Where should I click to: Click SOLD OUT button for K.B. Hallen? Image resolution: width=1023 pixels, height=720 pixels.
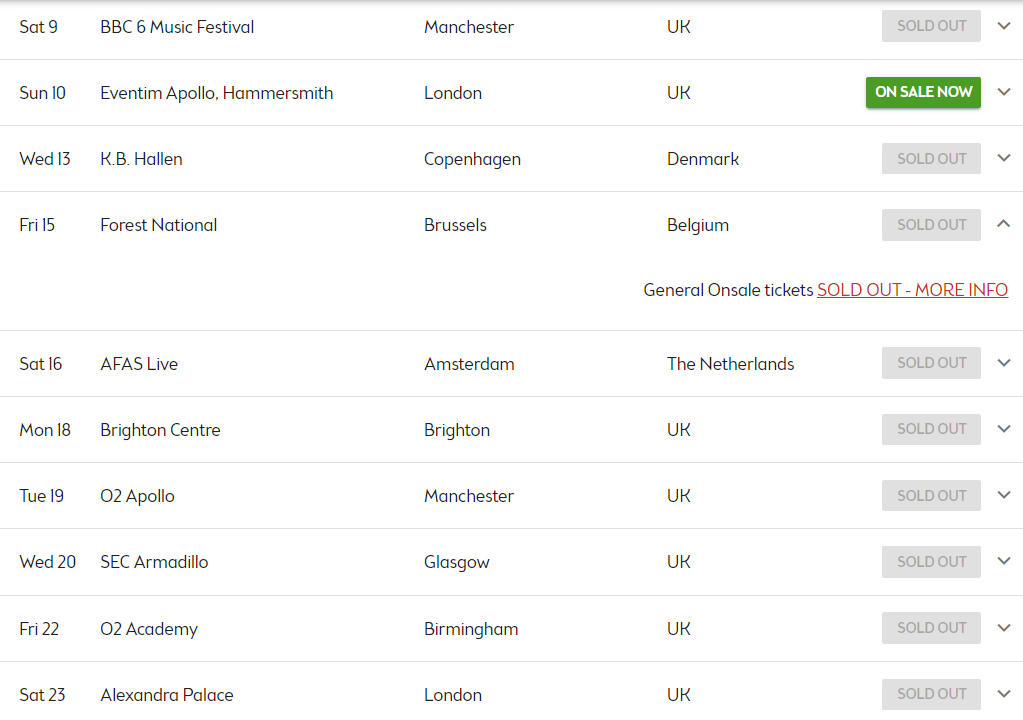coord(931,158)
